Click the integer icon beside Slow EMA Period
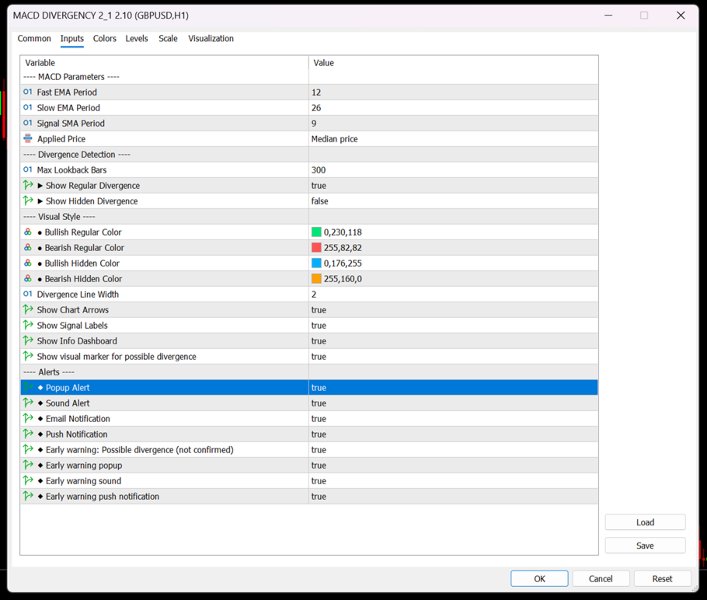The width and height of the screenshot is (707, 600). pos(28,107)
